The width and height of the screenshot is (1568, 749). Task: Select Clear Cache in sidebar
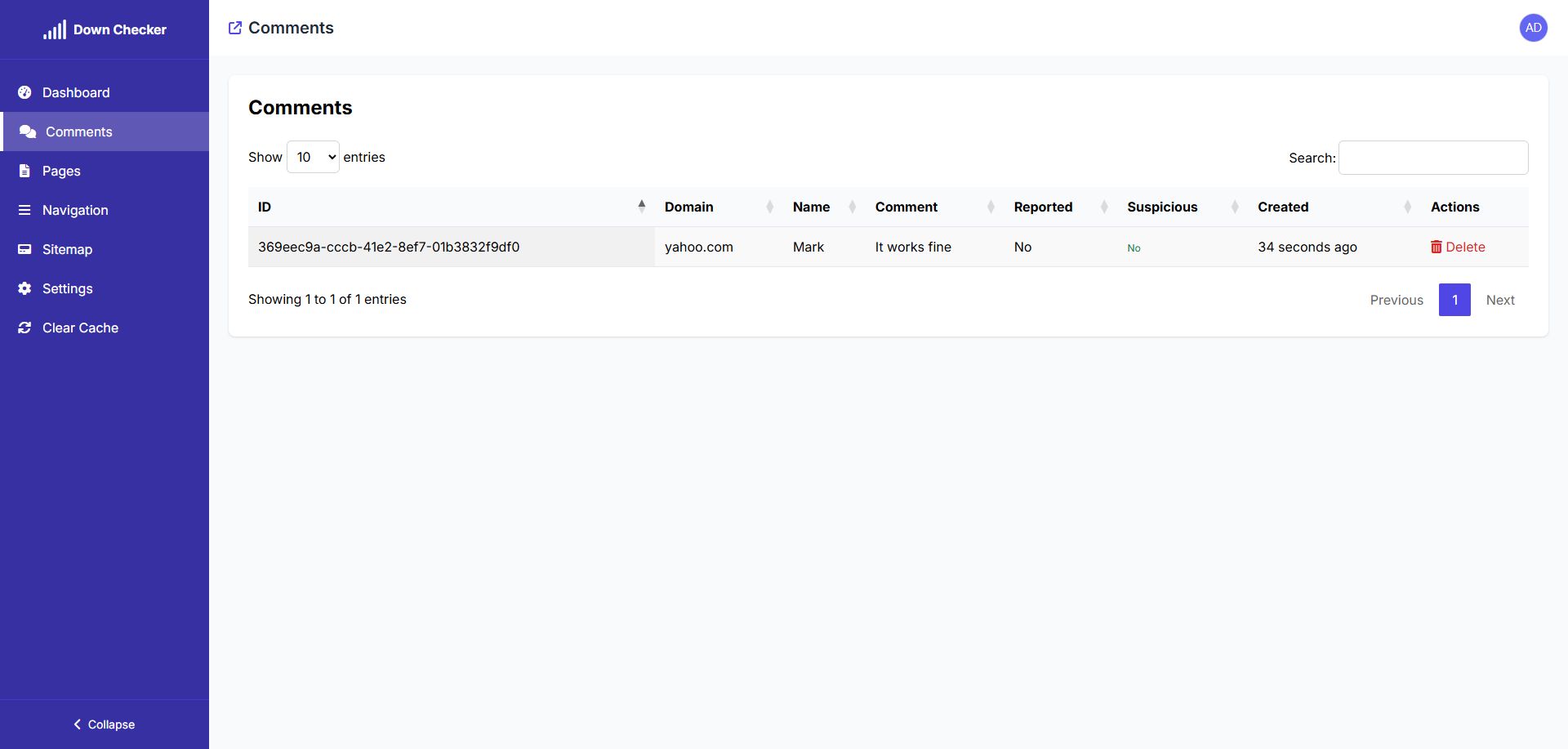pos(105,328)
